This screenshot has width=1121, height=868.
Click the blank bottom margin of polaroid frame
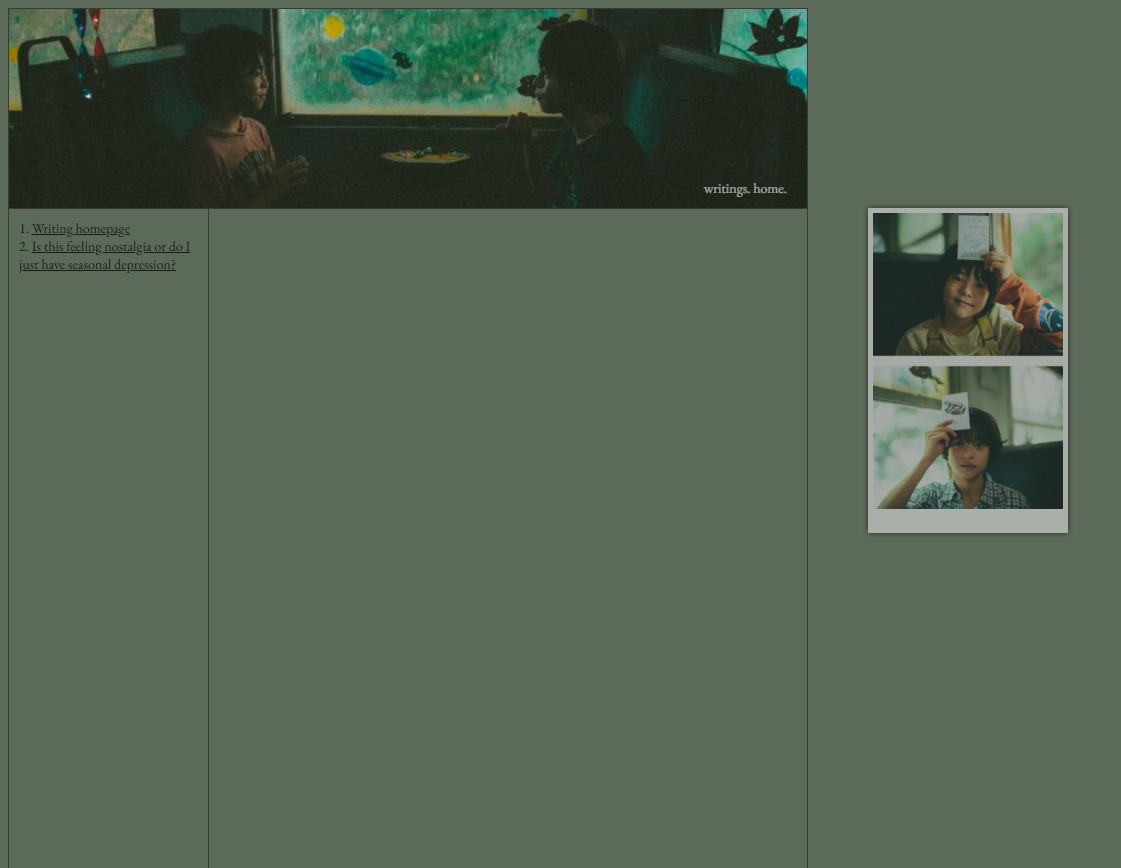click(967, 521)
